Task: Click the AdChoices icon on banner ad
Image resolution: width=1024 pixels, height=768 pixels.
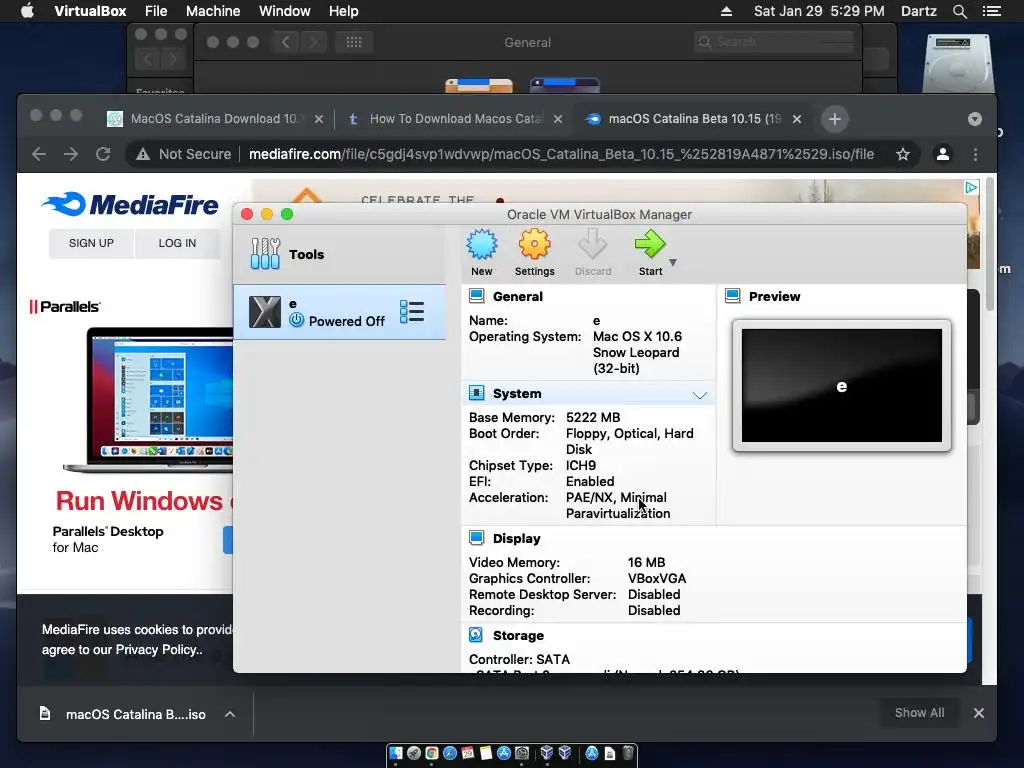Action: point(972,187)
